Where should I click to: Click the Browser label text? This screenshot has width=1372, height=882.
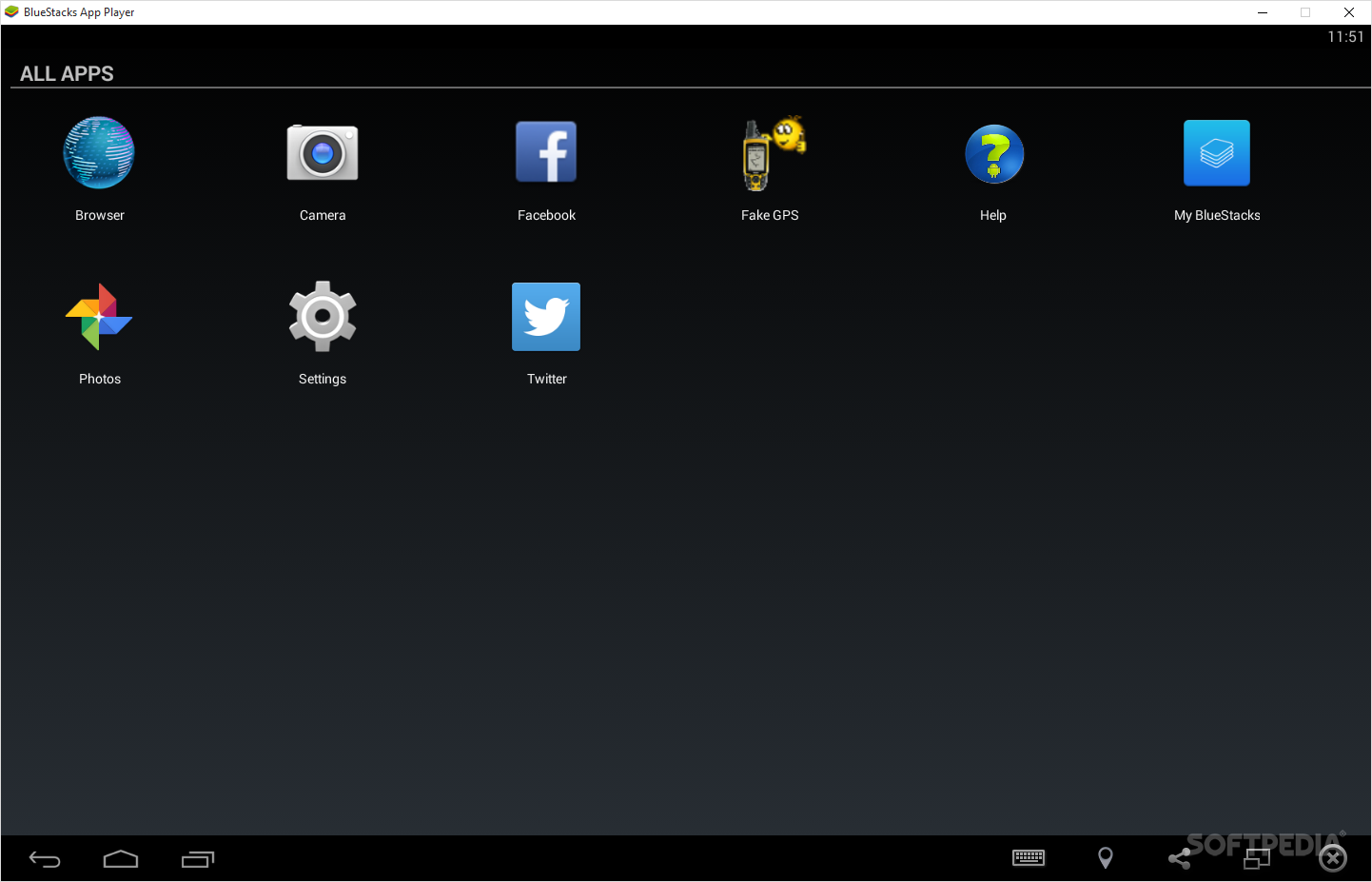100,216
